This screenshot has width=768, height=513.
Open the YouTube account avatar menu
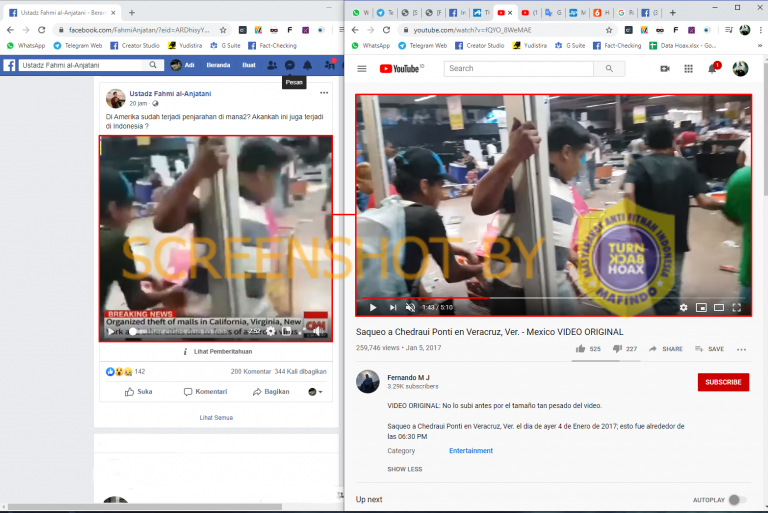(x=740, y=69)
